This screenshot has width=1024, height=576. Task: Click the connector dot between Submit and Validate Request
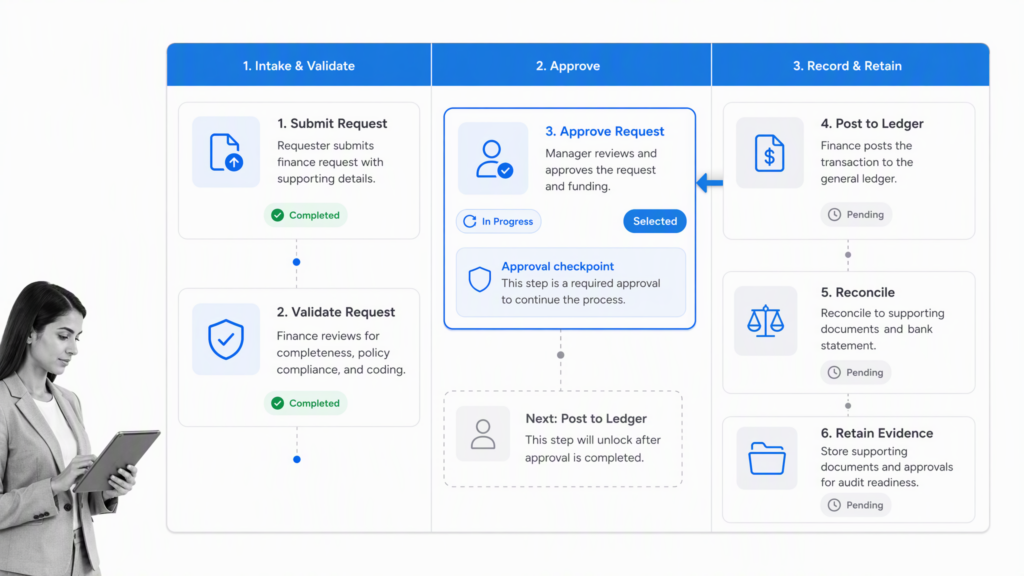(296, 262)
